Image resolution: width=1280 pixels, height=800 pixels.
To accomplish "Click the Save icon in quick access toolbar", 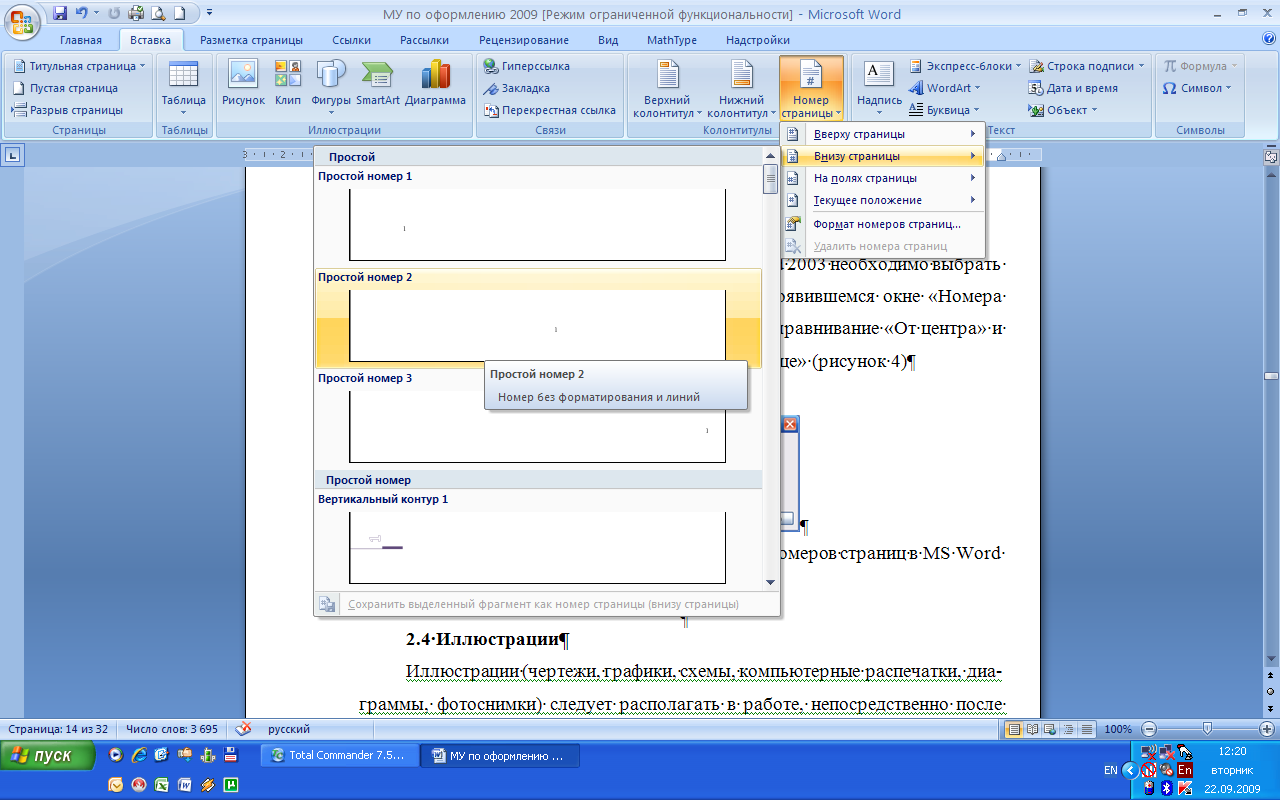I will (x=60, y=14).
